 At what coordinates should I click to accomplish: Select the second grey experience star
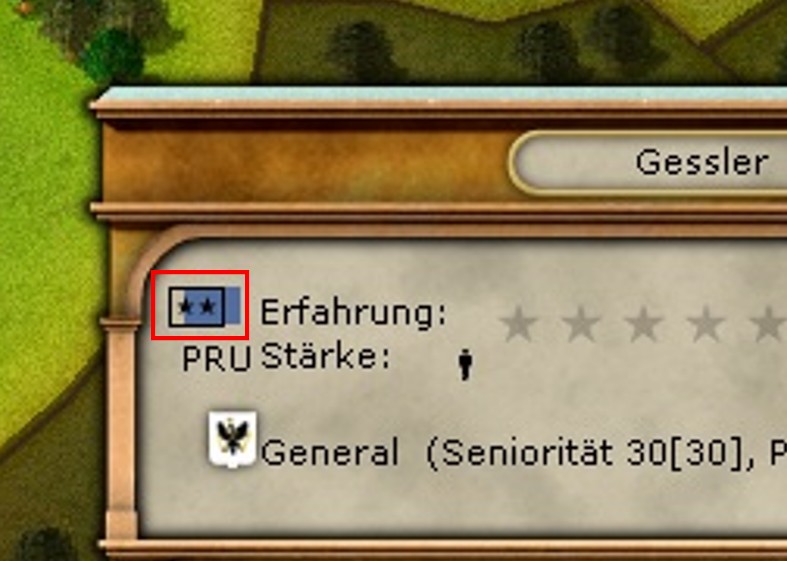tap(581, 324)
